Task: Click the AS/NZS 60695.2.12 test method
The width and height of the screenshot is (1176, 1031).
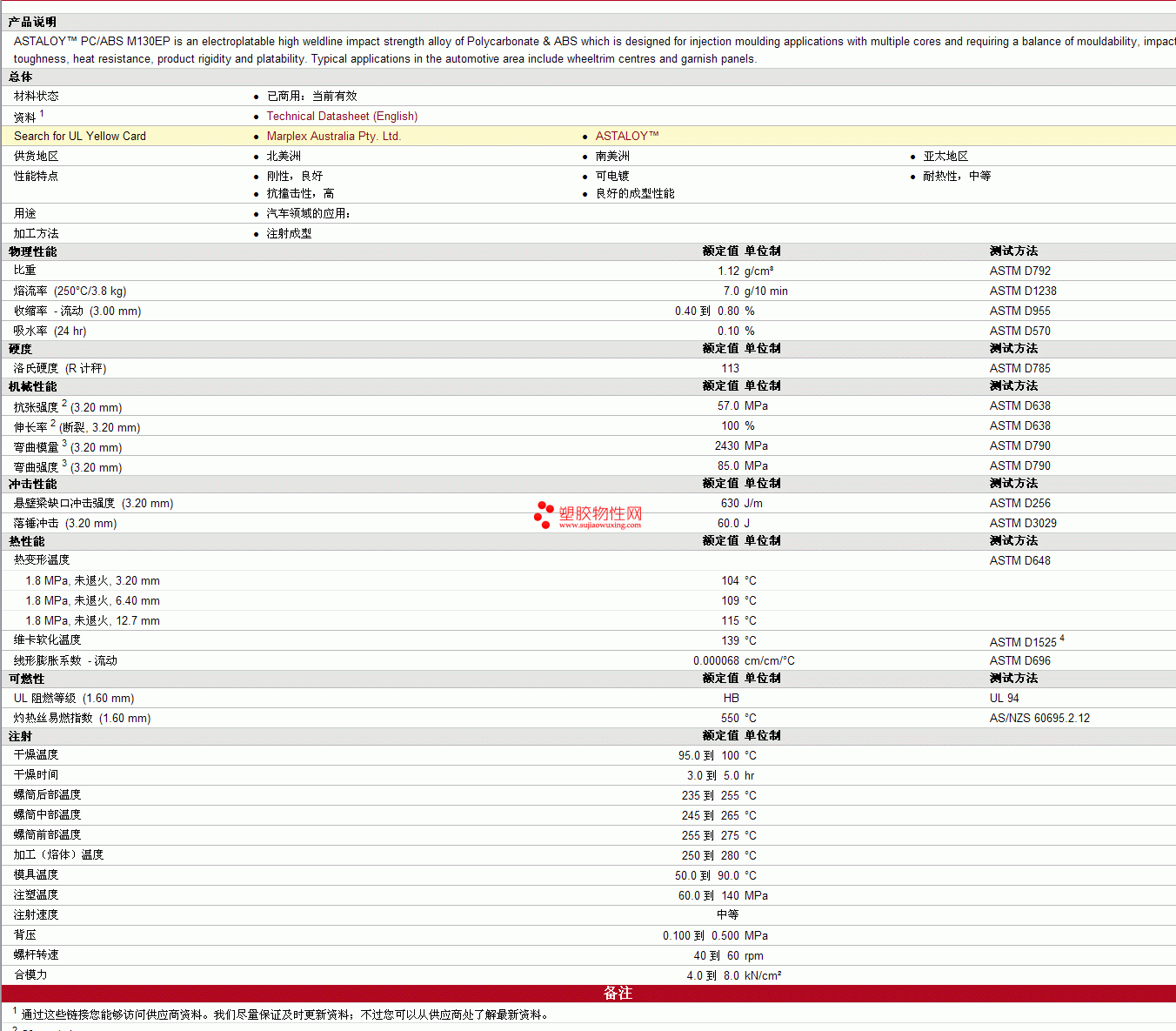Action: 1039,718
